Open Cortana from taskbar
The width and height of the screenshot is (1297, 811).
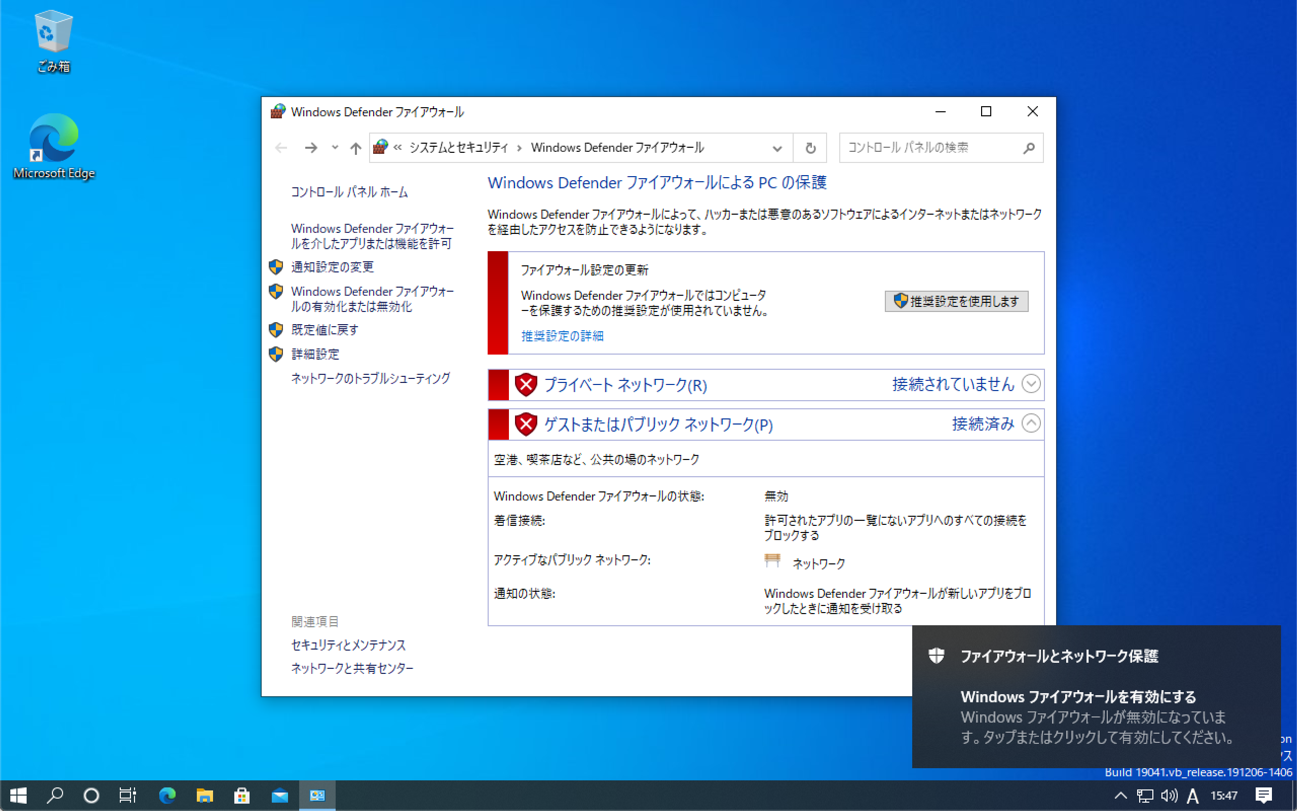[x=91, y=796]
